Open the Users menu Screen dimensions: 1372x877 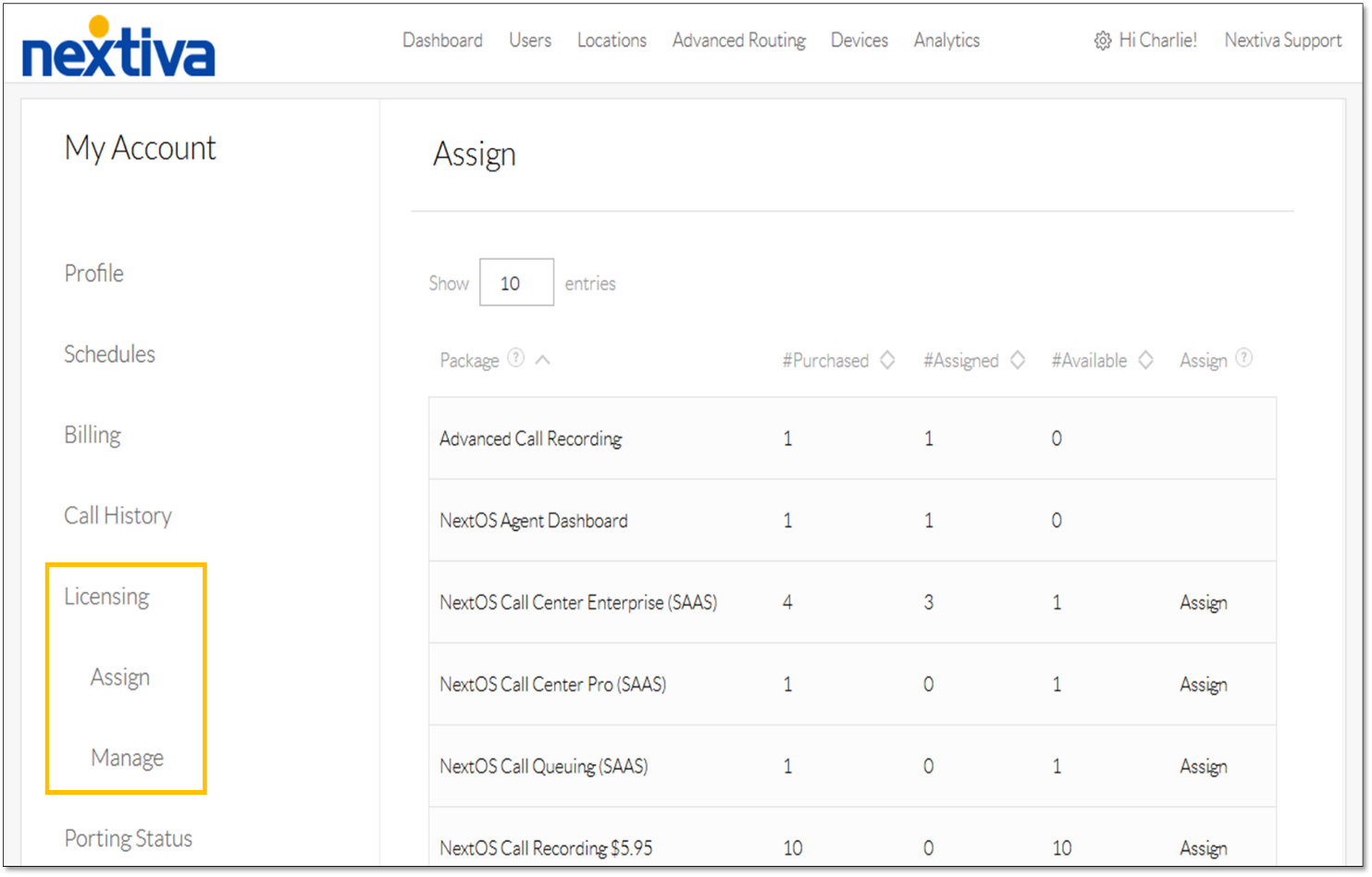click(530, 41)
